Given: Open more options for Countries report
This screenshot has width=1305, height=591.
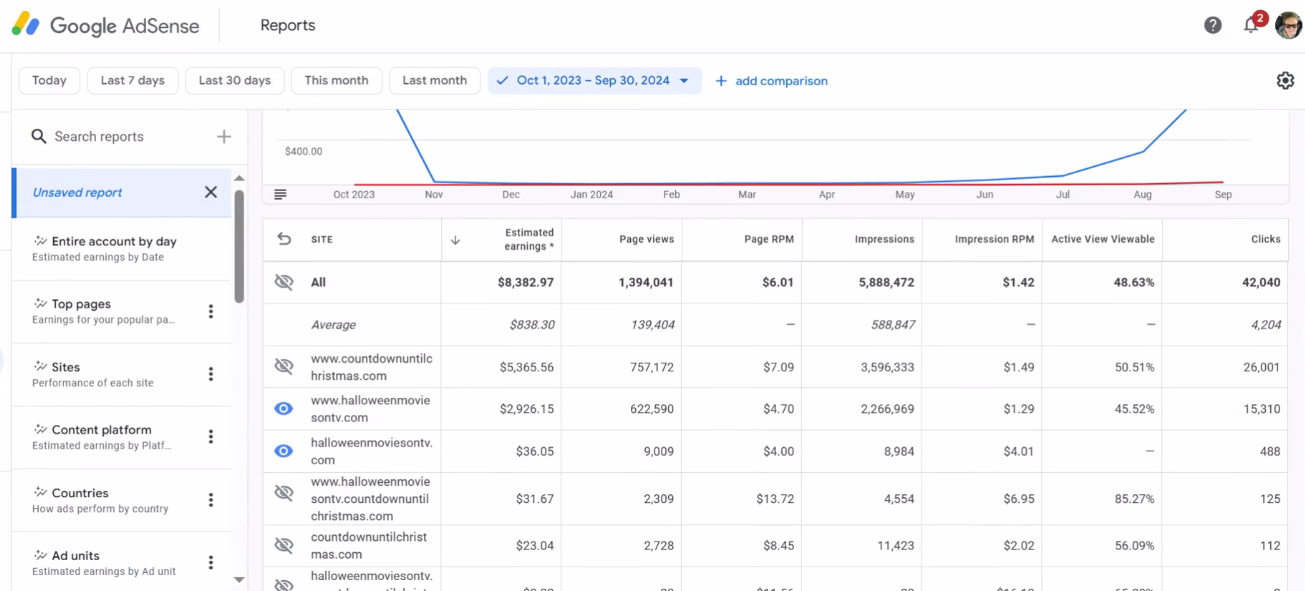Looking at the screenshot, I should pos(211,500).
